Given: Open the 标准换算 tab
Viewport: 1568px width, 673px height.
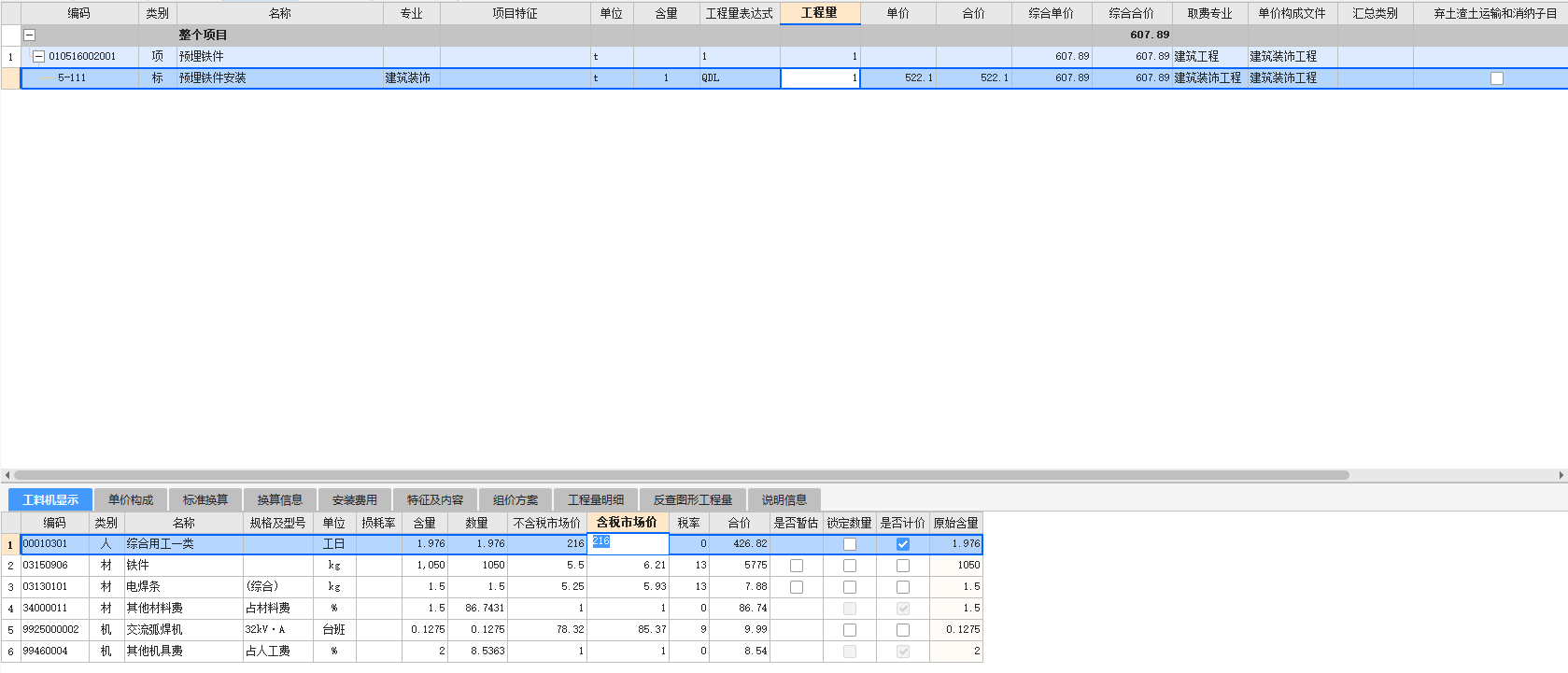Looking at the screenshot, I should [x=205, y=499].
